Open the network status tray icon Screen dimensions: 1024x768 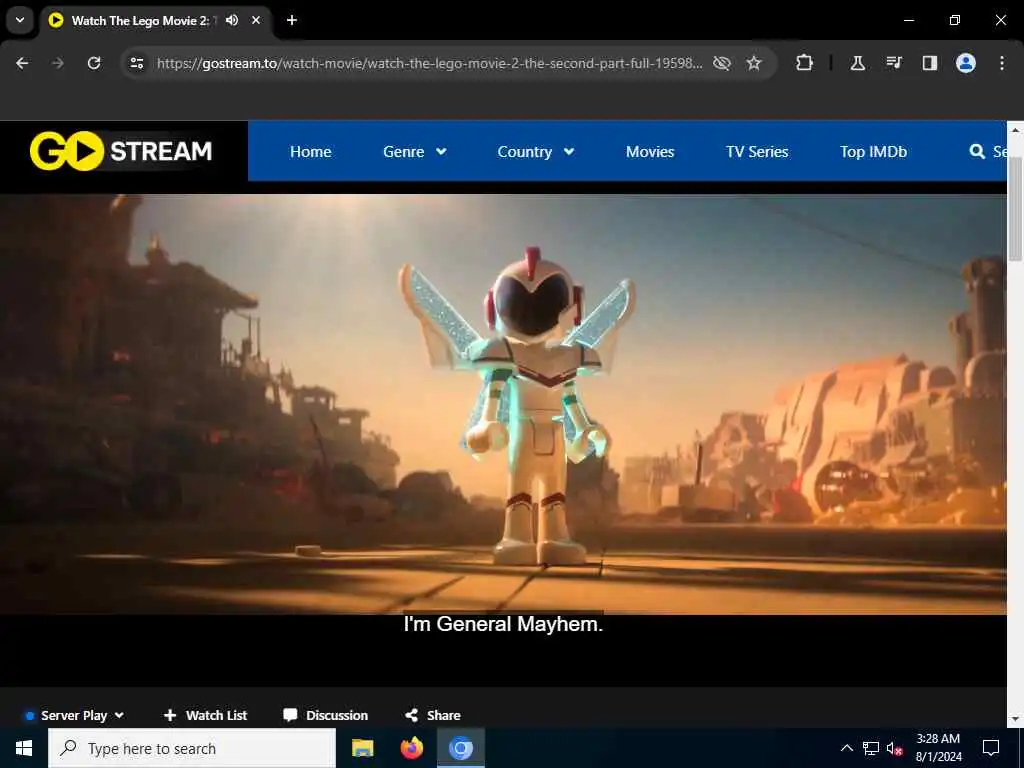[871, 748]
